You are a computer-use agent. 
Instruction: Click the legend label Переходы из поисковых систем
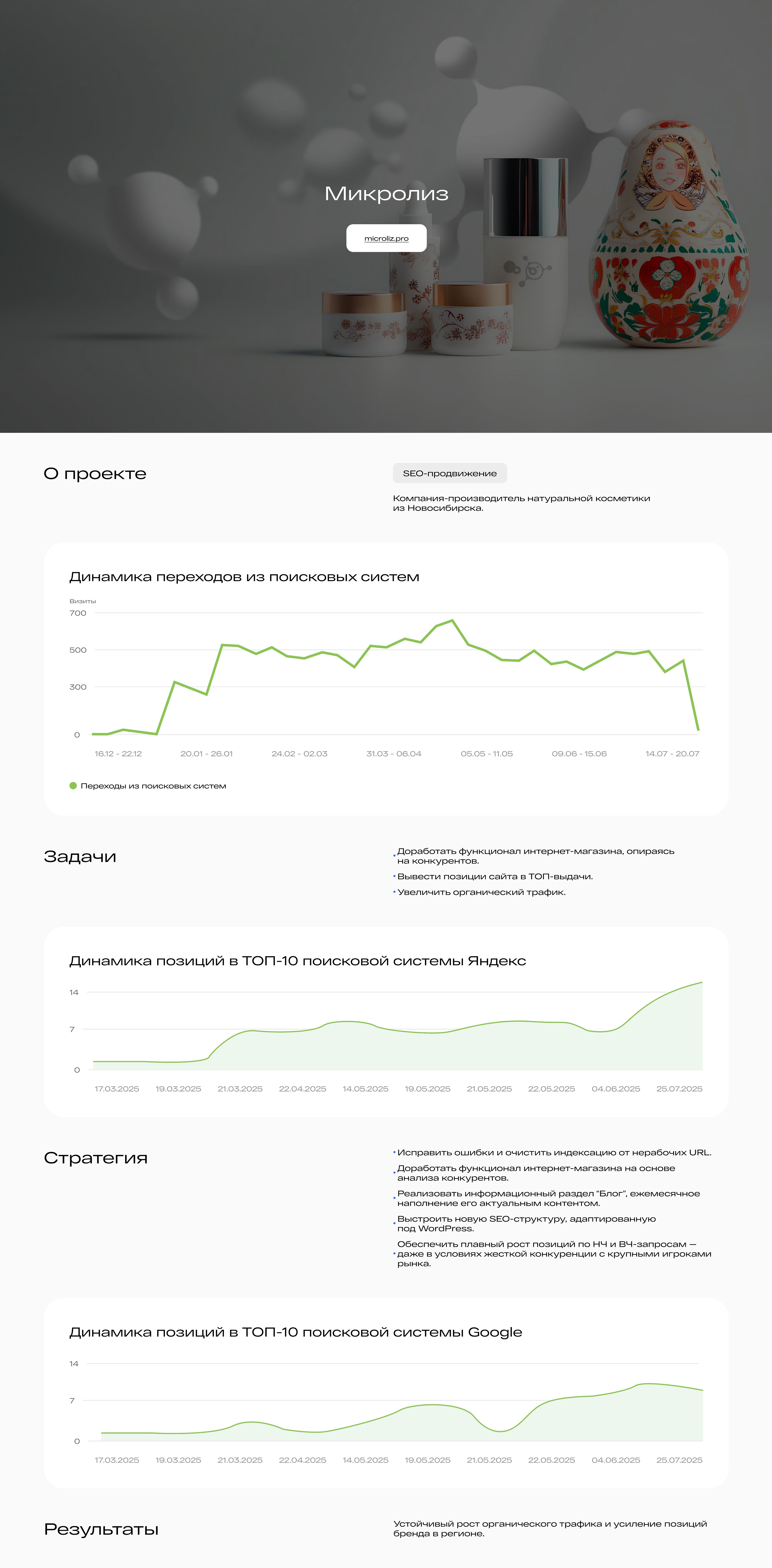point(153,786)
